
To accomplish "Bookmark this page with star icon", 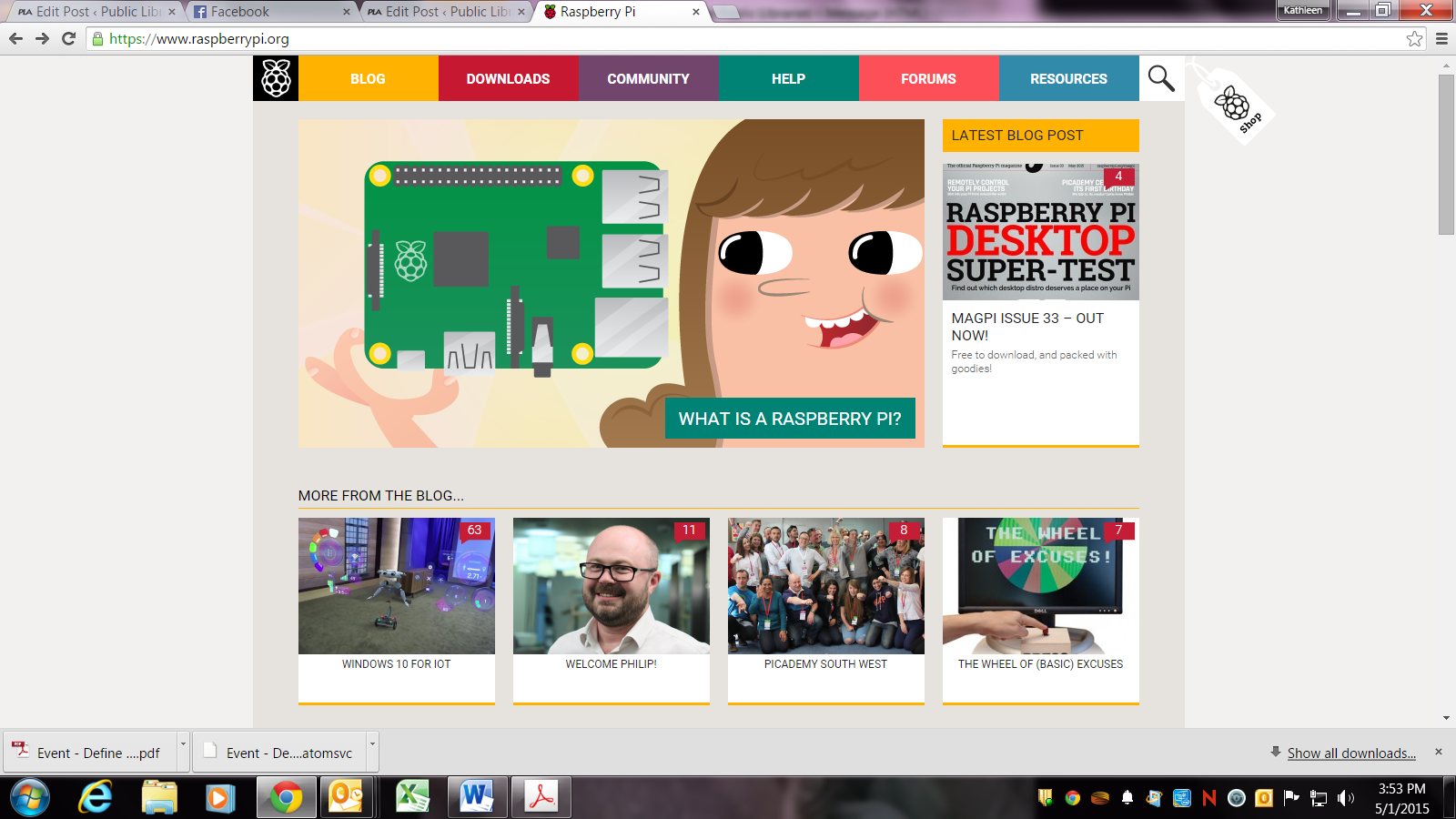I will pos(1414,38).
